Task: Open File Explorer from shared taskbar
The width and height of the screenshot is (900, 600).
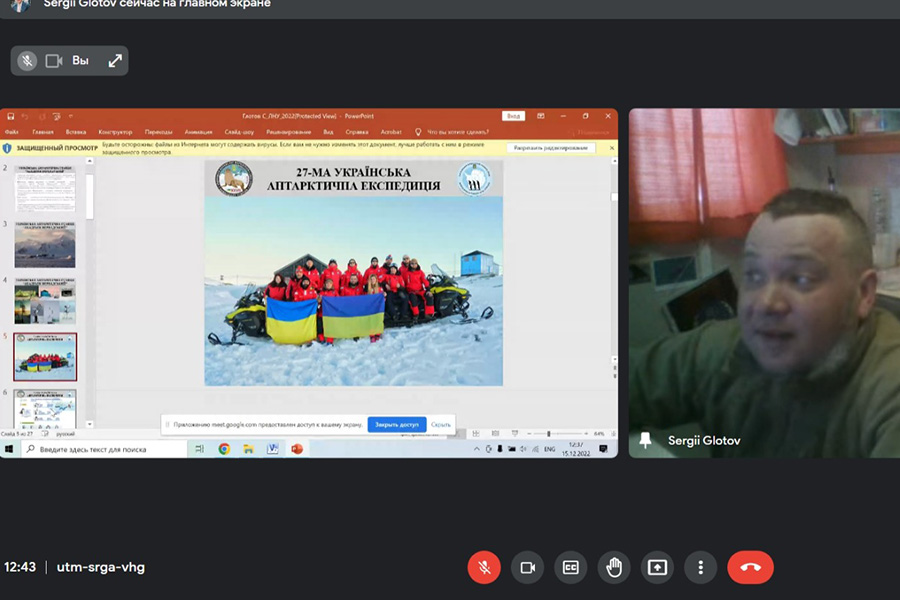Action: [249, 449]
